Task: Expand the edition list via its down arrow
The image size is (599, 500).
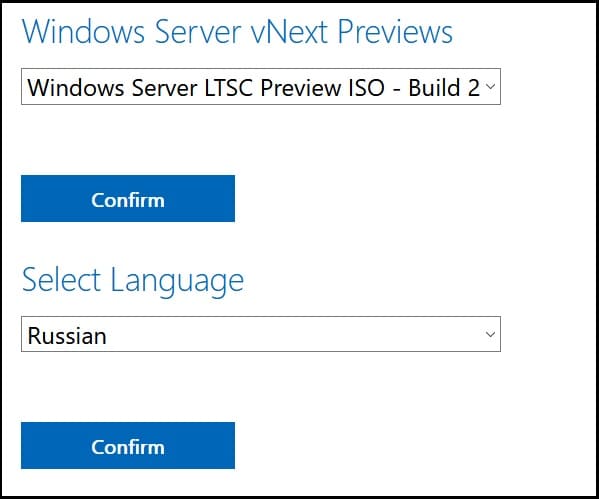Action: (490, 86)
